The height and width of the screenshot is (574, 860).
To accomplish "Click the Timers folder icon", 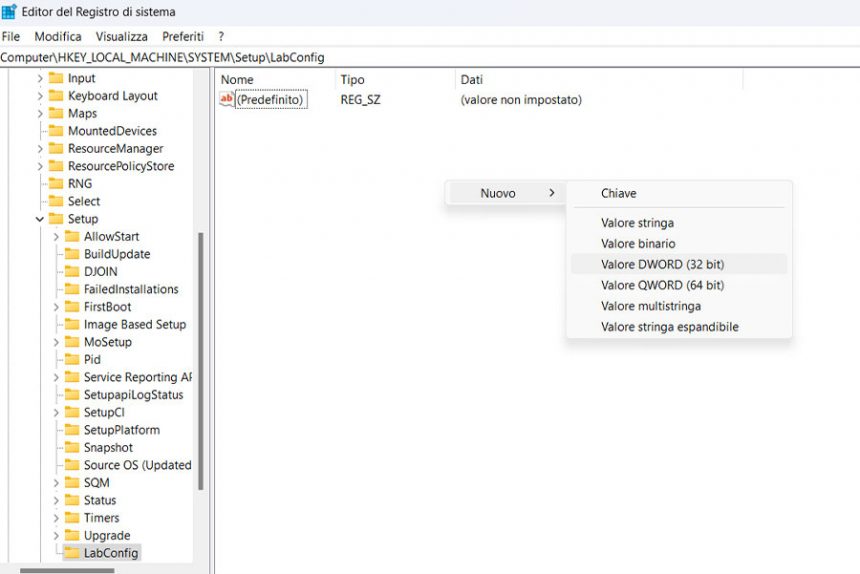I will pos(72,518).
